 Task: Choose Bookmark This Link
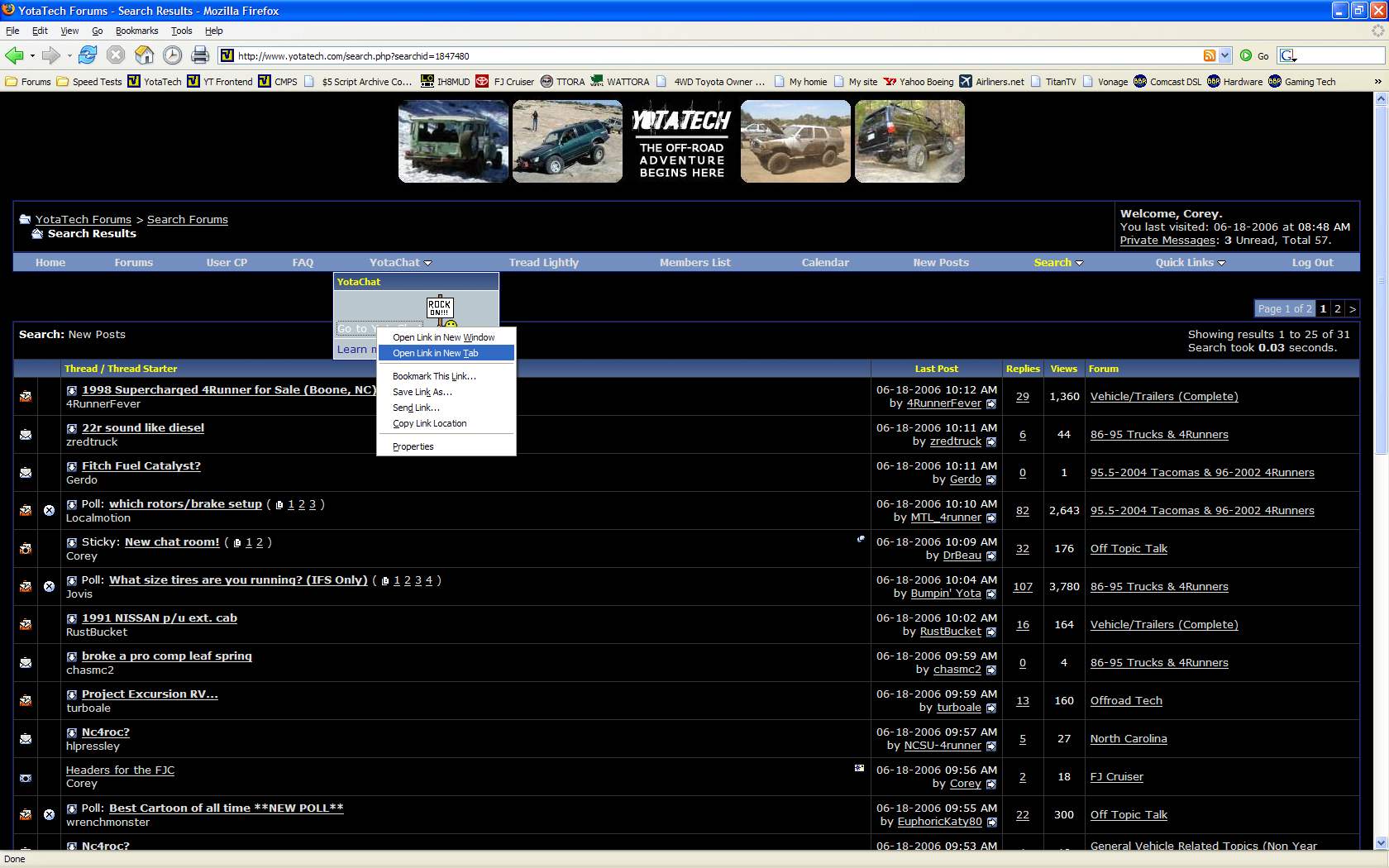[x=446, y=376]
